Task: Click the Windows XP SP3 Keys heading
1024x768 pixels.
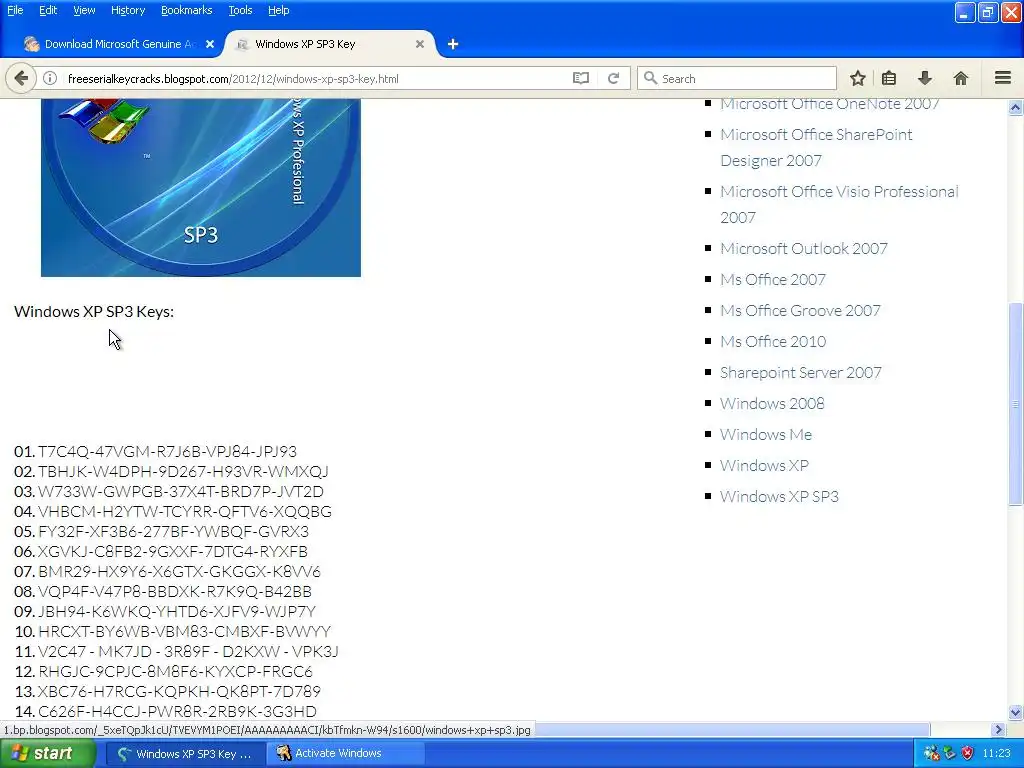Action: point(94,312)
